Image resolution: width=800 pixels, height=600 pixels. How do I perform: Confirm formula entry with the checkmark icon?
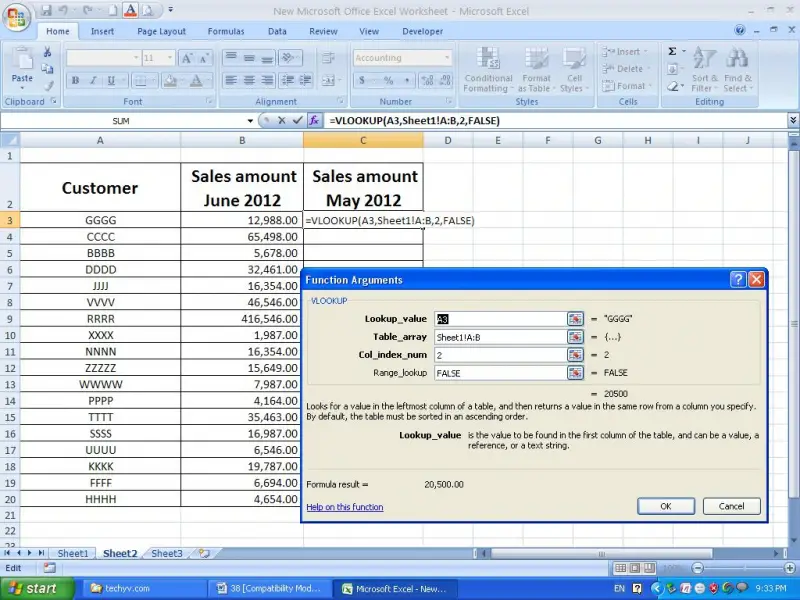pyautogui.click(x=298, y=120)
